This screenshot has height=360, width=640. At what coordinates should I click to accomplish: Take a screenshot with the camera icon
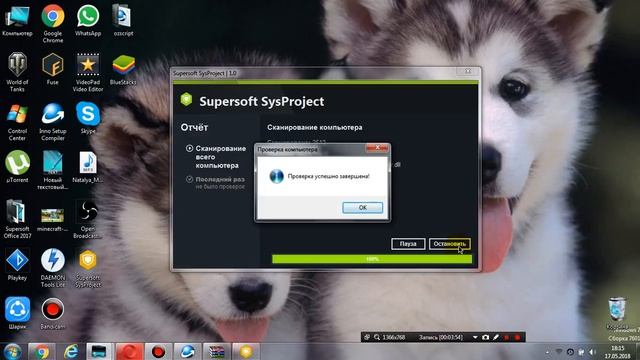(x=485, y=338)
